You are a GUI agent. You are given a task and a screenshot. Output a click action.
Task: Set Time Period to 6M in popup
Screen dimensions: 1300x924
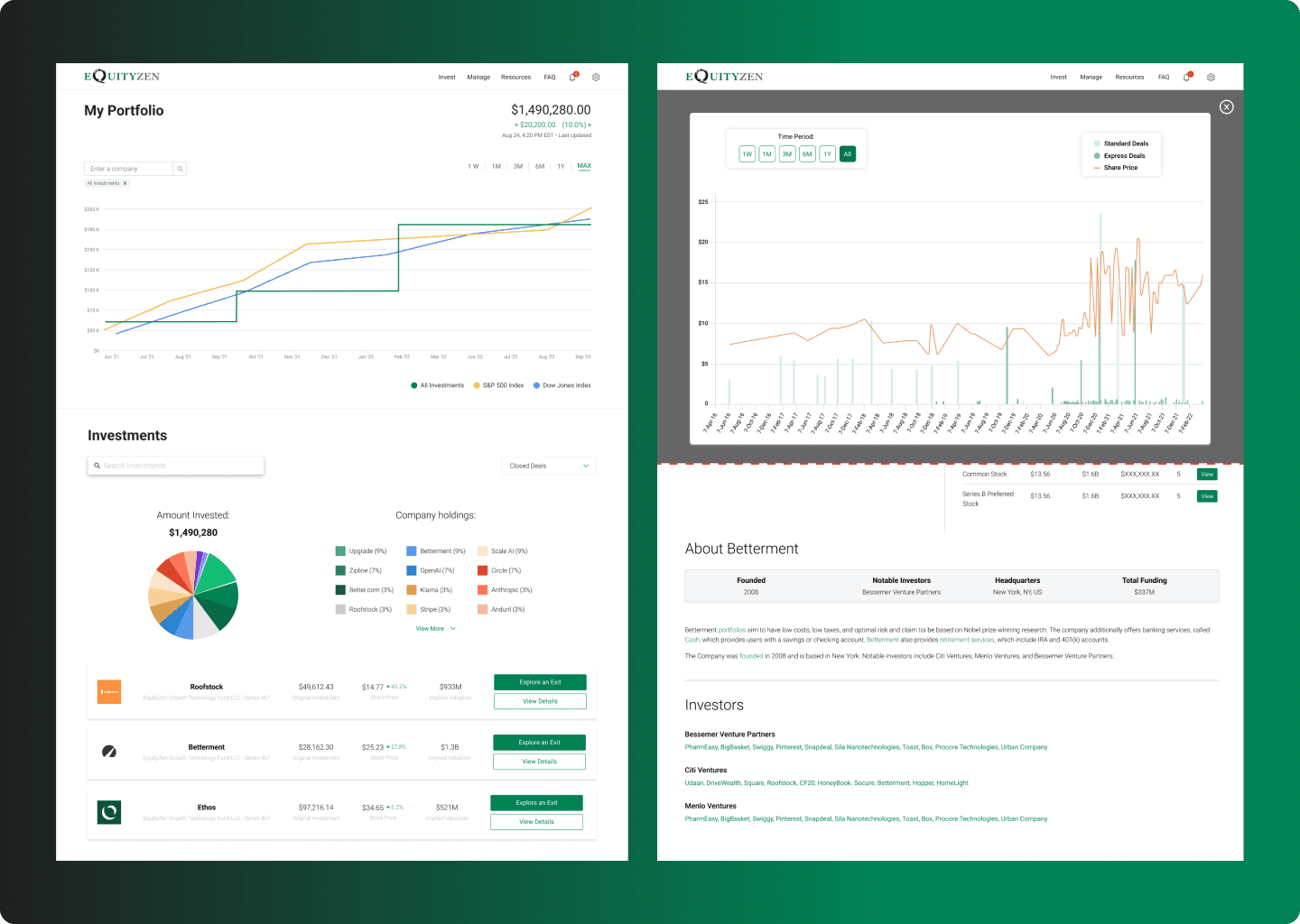807,154
